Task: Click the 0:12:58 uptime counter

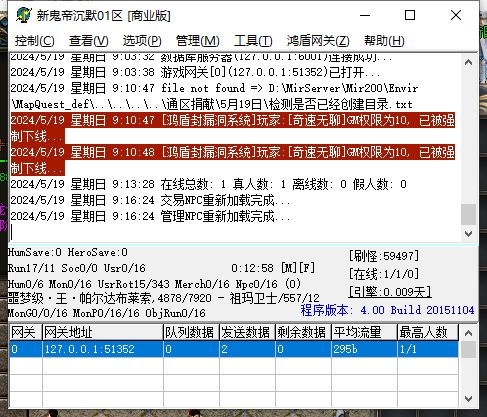Action: pyautogui.click(x=252, y=268)
